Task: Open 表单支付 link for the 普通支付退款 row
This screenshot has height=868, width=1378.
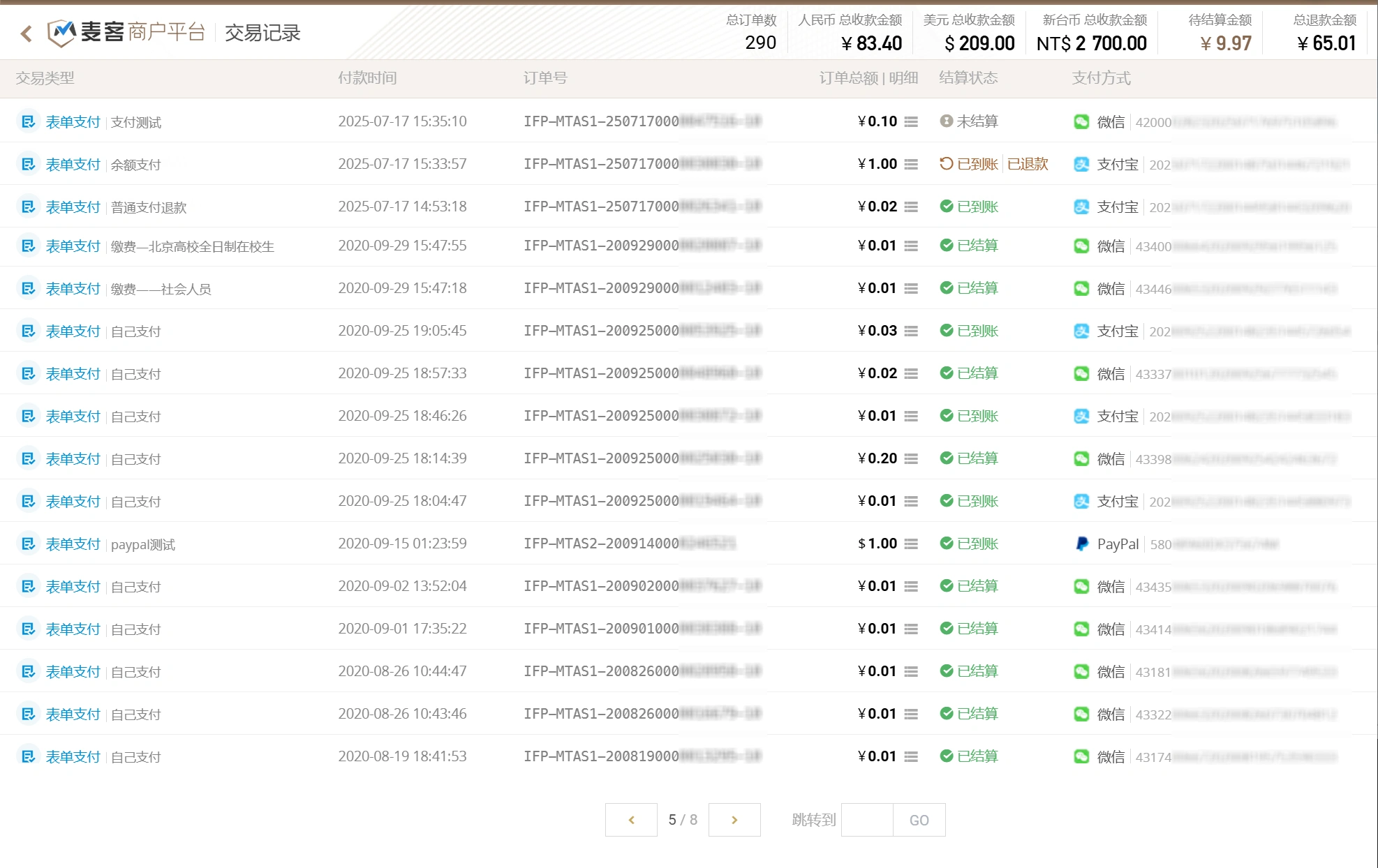Action: 73,207
